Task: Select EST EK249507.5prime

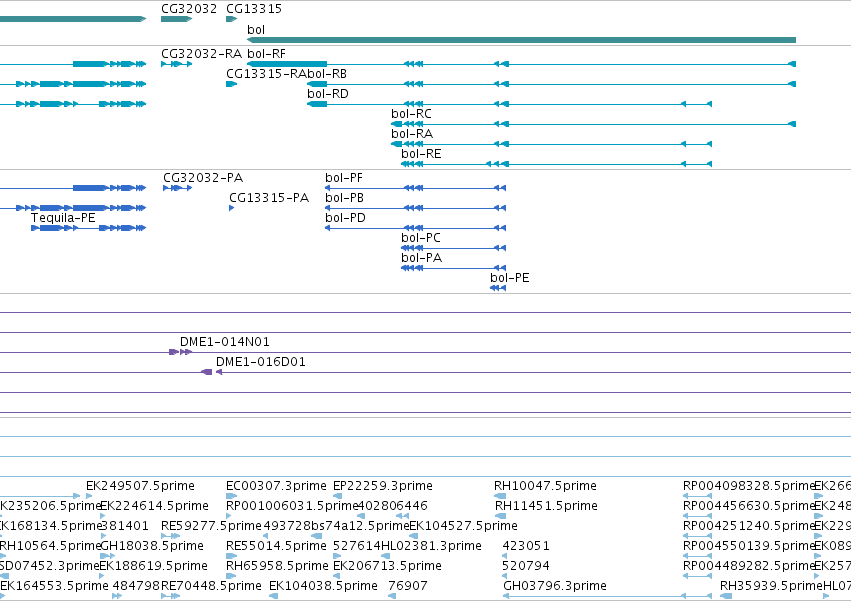Action: [x=140, y=486]
